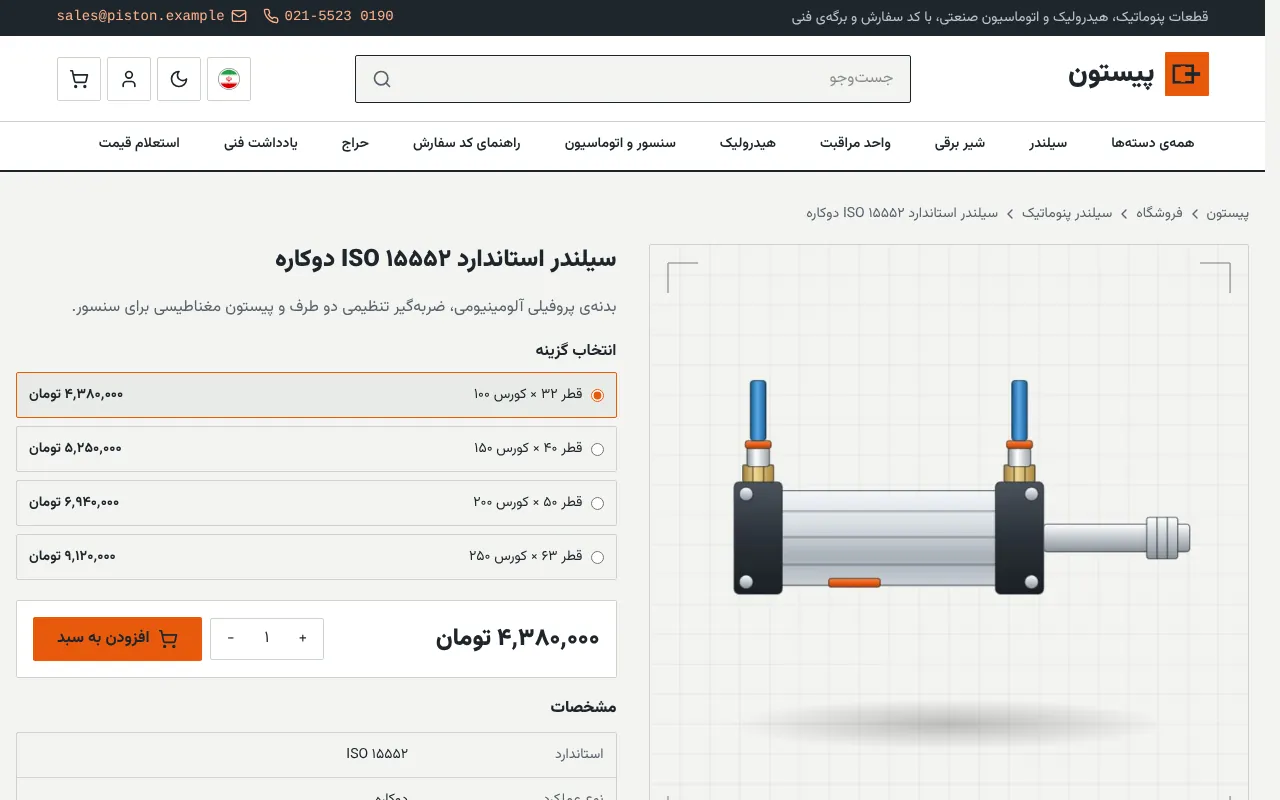The width and height of the screenshot is (1280, 800).
Task: Click افزودن به سبد button
Action: click(117, 639)
